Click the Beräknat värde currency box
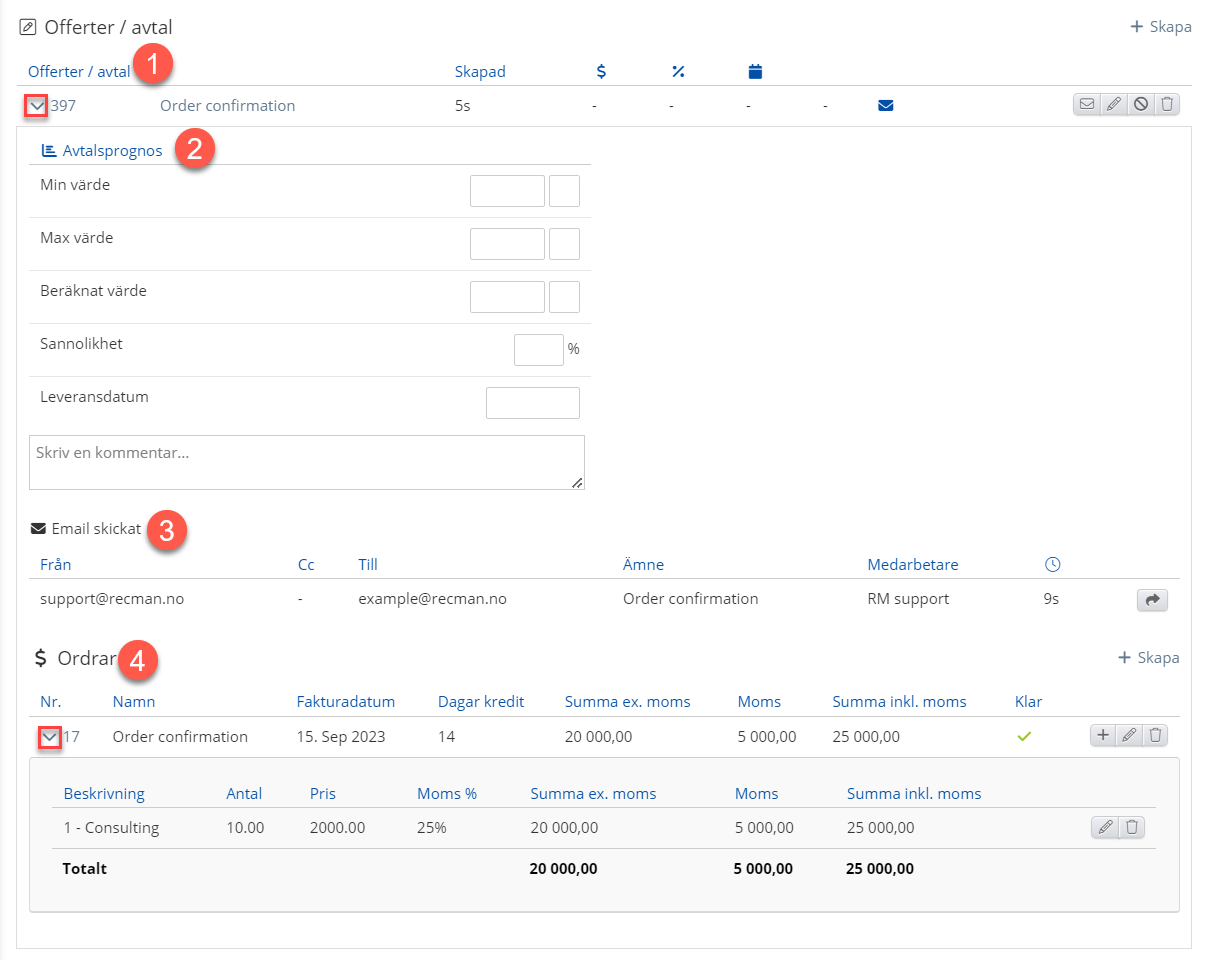 564,297
